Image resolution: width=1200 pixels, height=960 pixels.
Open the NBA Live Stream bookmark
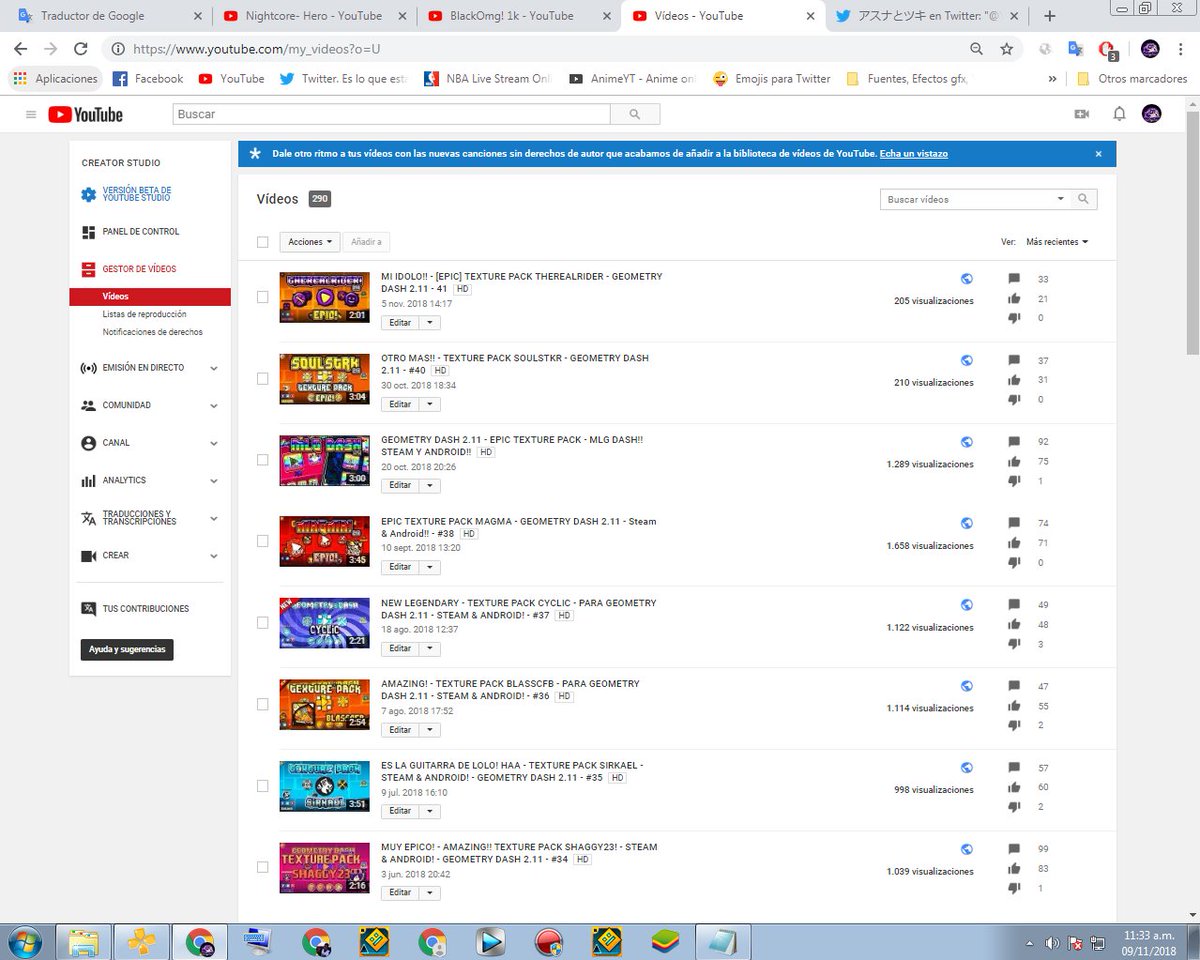coord(487,79)
